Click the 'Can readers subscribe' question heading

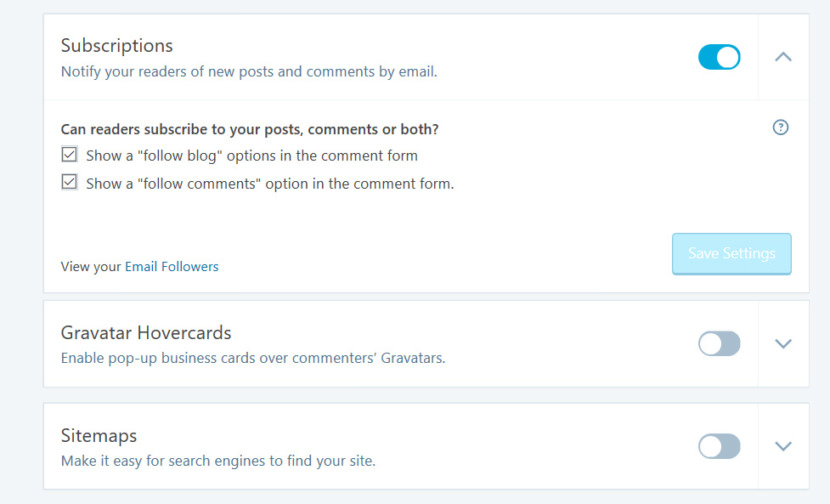click(250, 129)
